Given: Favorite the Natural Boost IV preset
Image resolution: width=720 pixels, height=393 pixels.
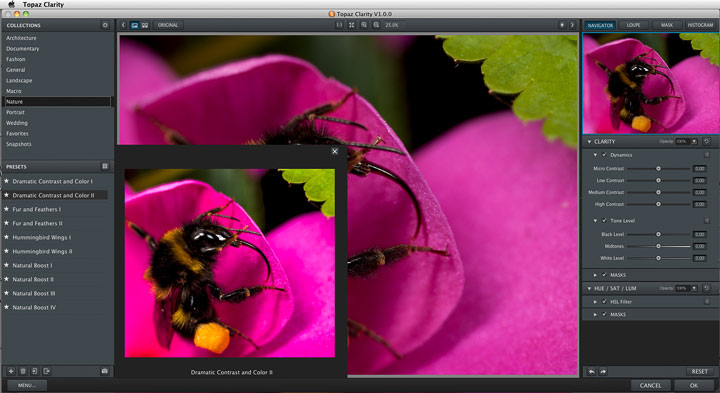Looking at the screenshot, I should pos(6,307).
